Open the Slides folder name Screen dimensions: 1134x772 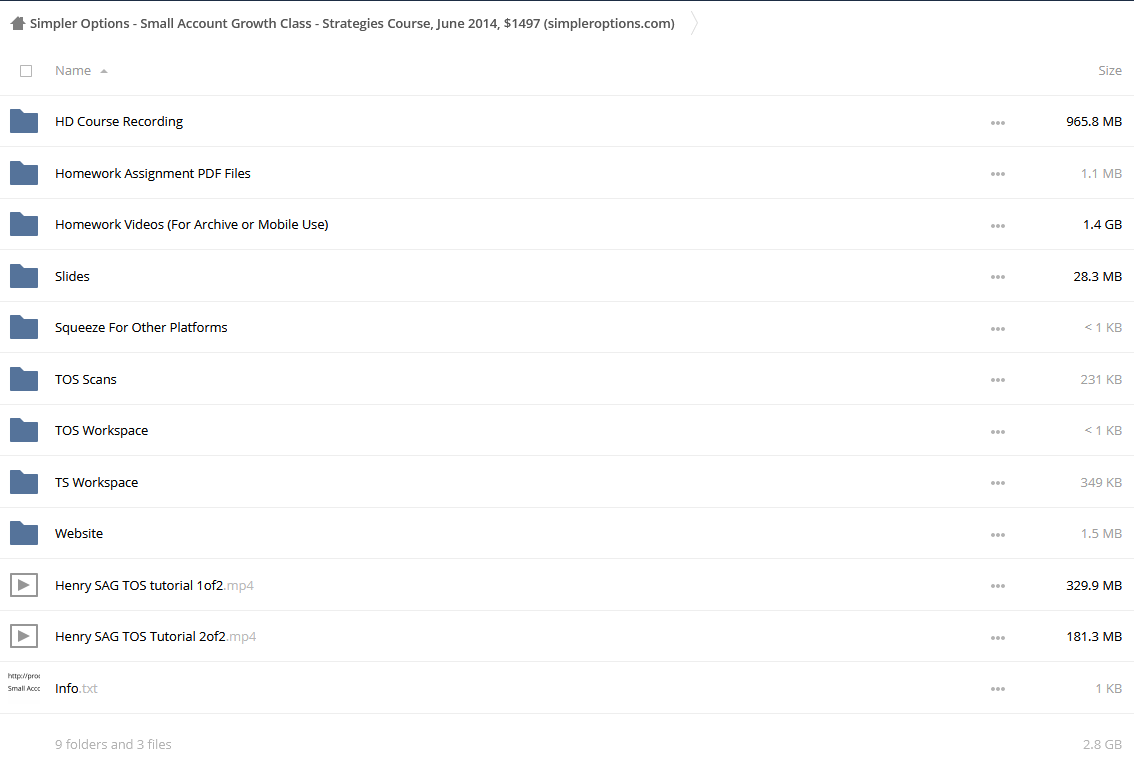[x=72, y=276]
